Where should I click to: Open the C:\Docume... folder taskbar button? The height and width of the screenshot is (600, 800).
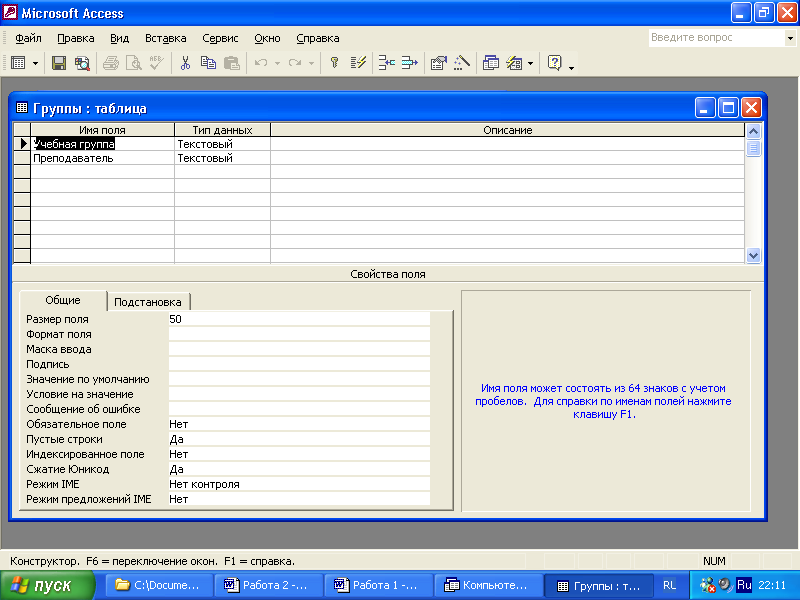click(x=159, y=585)
